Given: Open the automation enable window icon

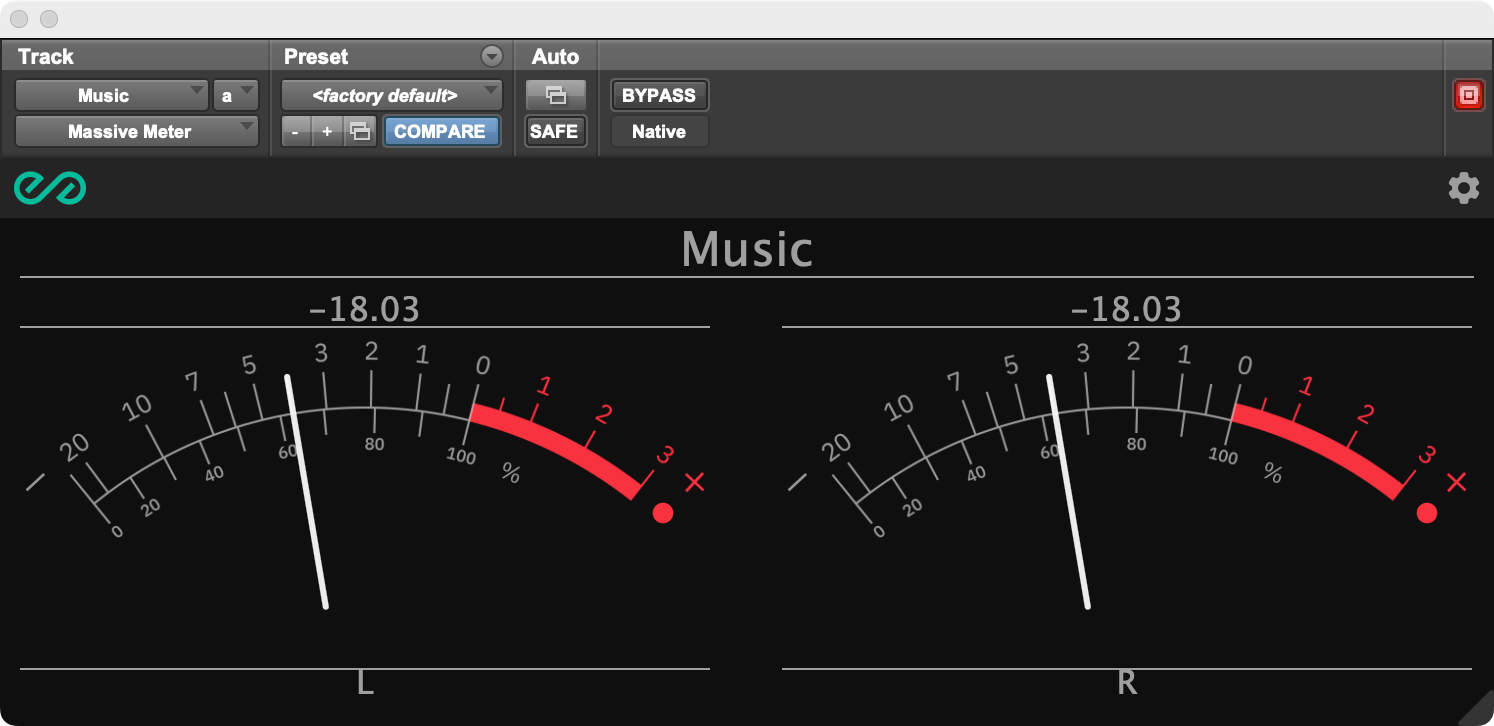Looking at the screenshot, I should tap(555, 95).
